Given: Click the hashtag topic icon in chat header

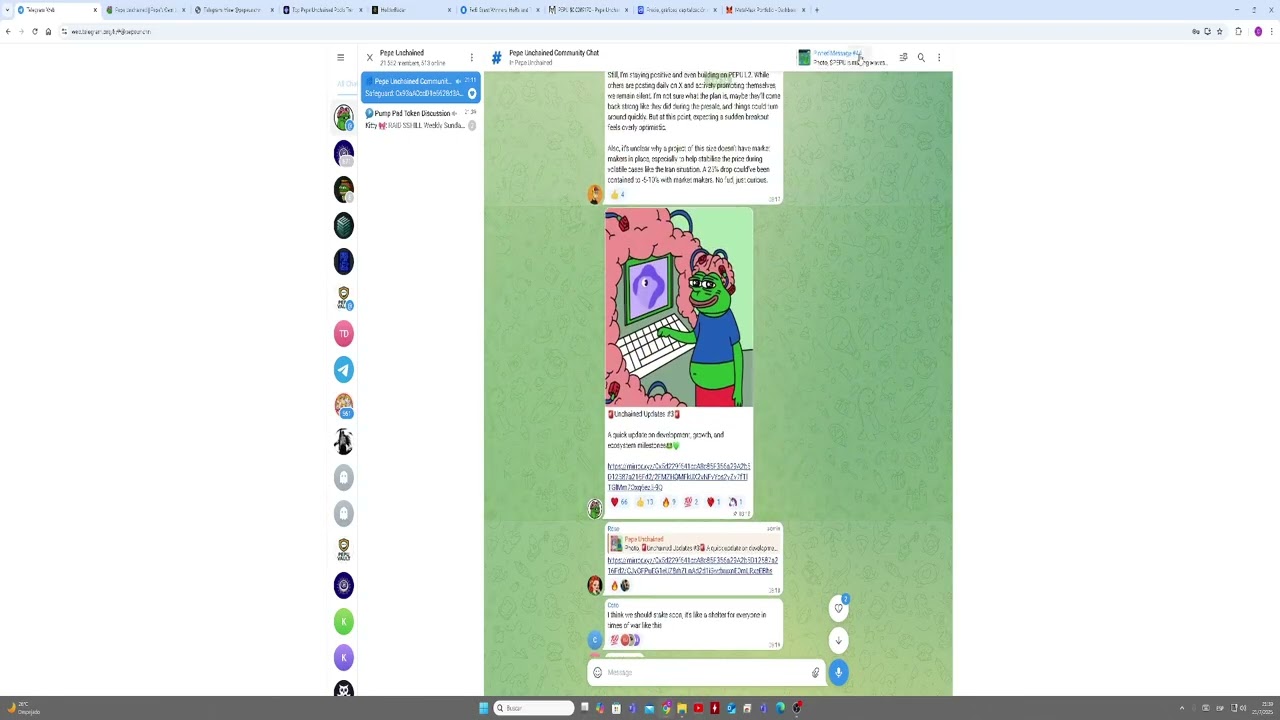Looking at the screenshot, I should pos(496,58).
